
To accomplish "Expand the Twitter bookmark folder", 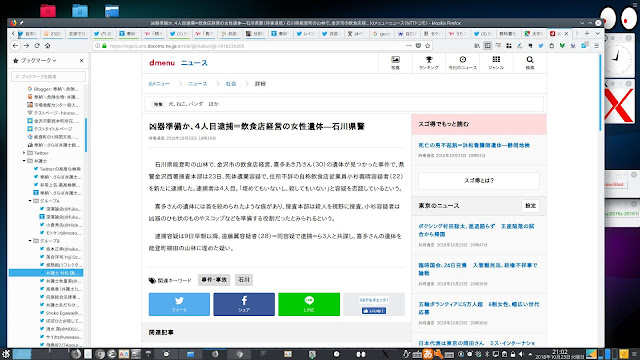I will point(24,153).
